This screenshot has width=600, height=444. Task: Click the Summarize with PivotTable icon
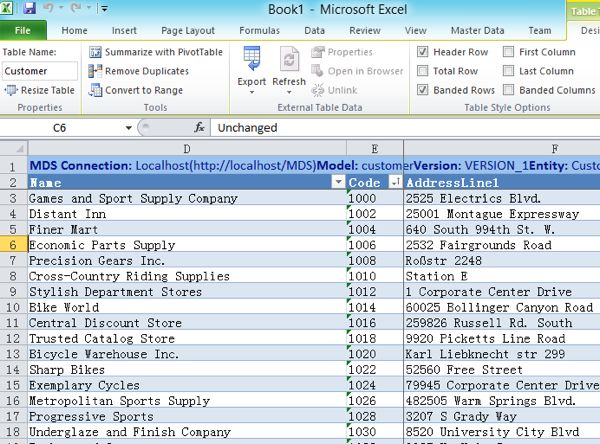pyautogui.click(x=95, y=52)
